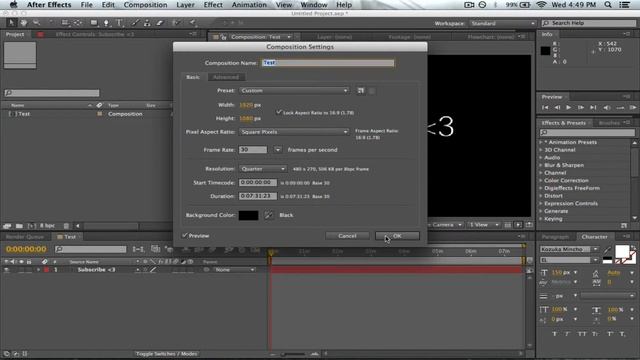Switch to the Render Queue tab
Viewport: 640px width, 360px height.
24,237
